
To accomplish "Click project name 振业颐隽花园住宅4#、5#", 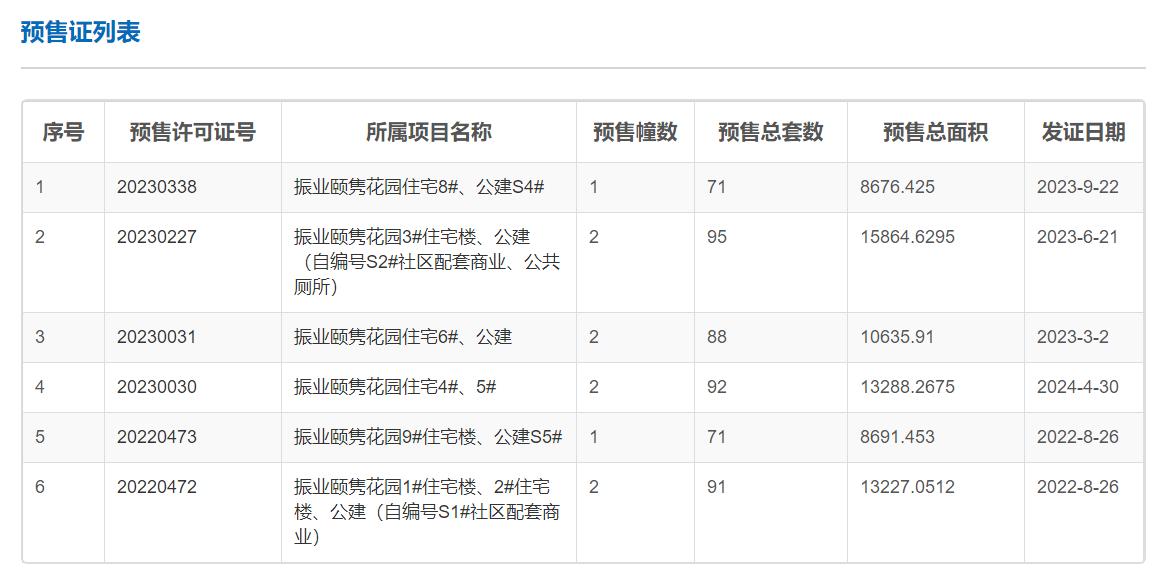I will (x=394, y=387).
